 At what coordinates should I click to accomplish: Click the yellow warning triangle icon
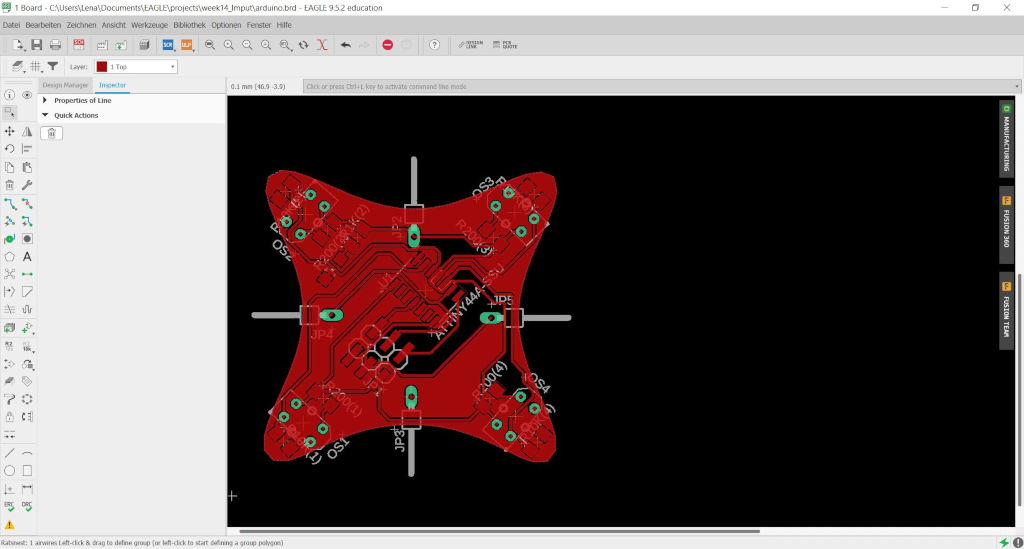tap(9, 525)
